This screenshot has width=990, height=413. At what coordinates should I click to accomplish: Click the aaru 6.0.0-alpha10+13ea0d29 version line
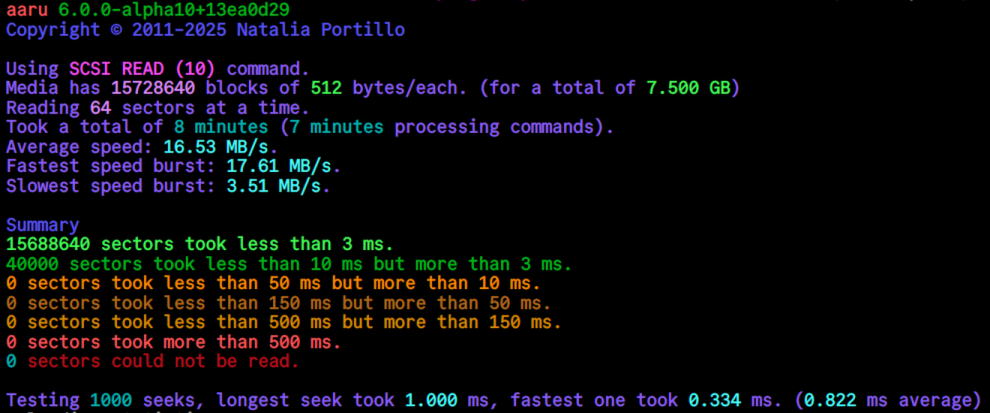[148, 9]
